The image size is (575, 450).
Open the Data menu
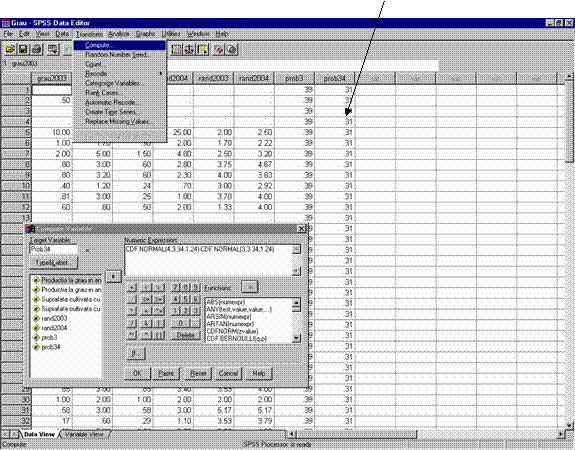click(62, 34)
